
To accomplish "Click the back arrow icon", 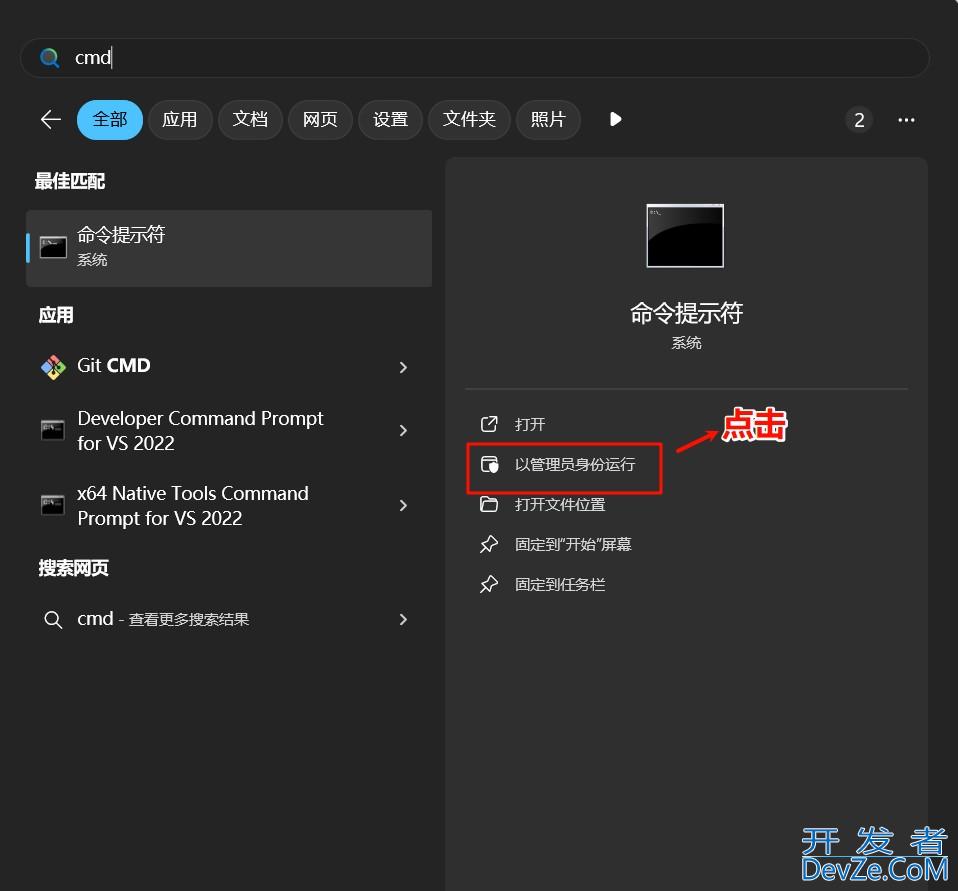I will pos(50,120).
